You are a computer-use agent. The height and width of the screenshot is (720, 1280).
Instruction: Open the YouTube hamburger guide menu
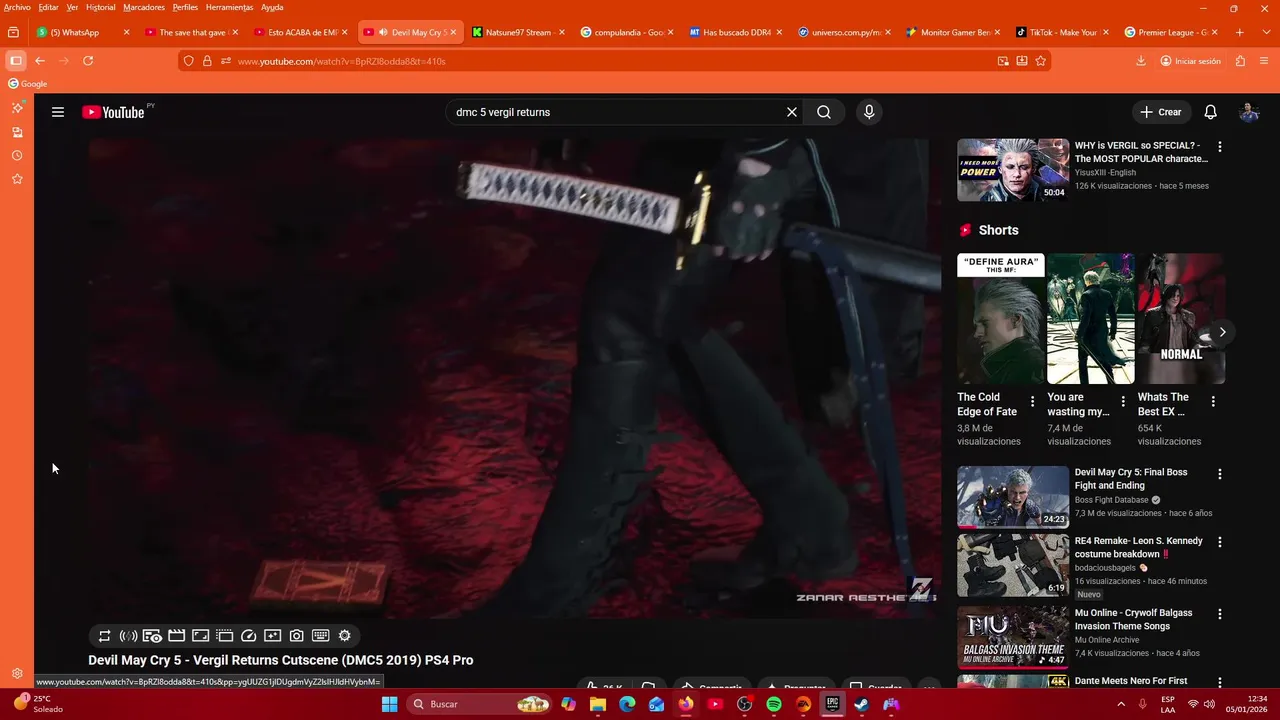click(x=58, y=112)
